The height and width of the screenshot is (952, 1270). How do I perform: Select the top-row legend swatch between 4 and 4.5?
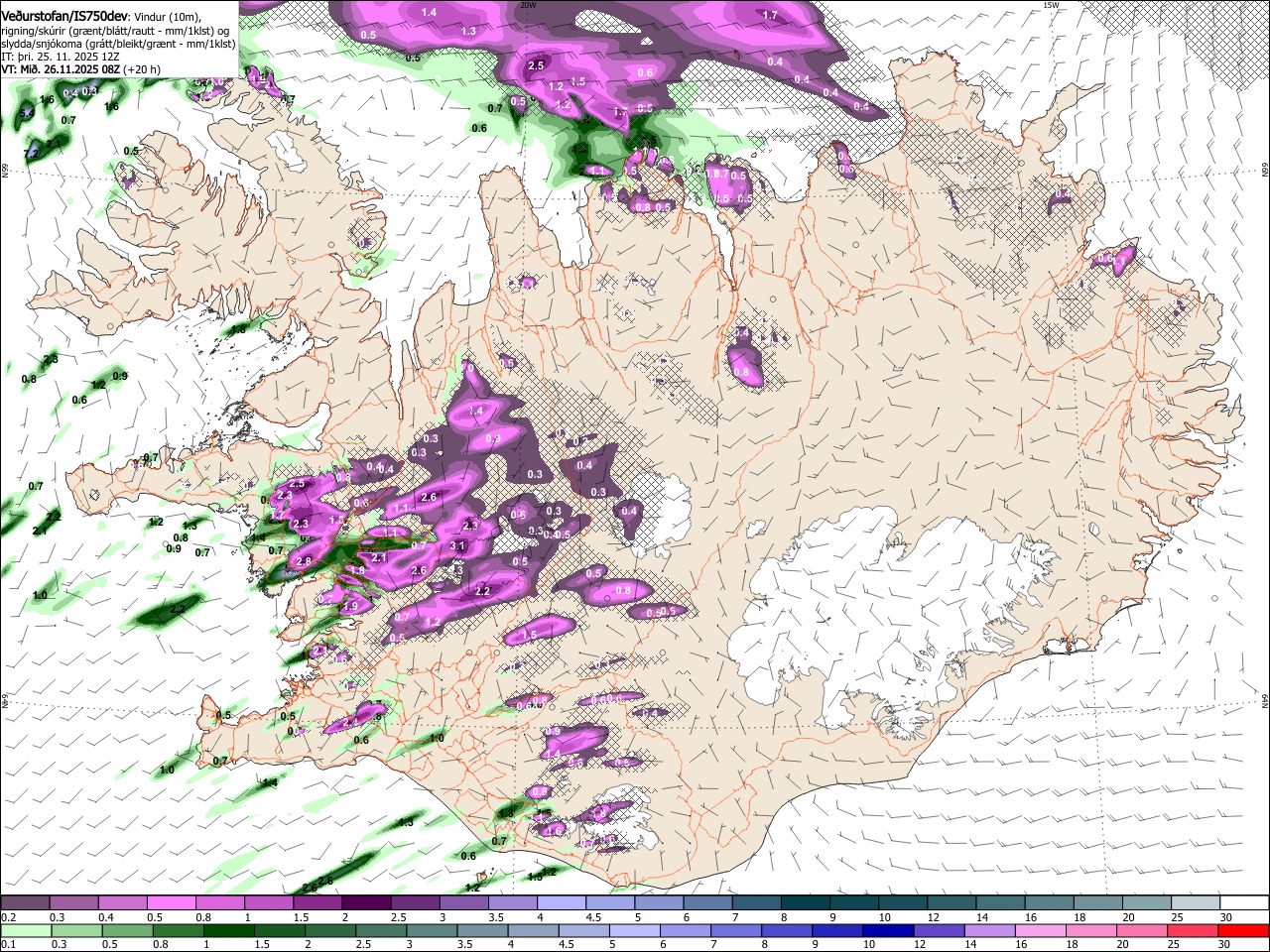pyautogui.click(x=560, y=903)
